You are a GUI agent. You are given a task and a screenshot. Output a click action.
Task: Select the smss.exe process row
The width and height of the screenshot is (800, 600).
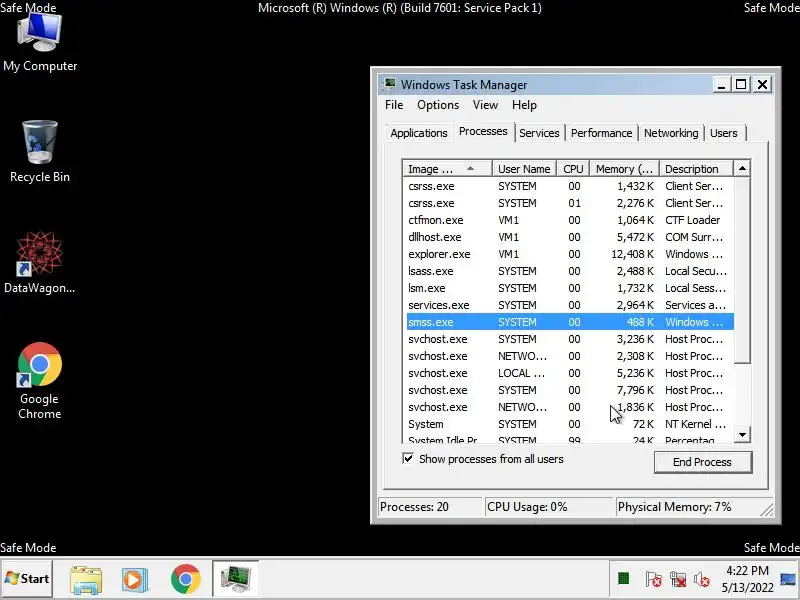coord(570,322)
